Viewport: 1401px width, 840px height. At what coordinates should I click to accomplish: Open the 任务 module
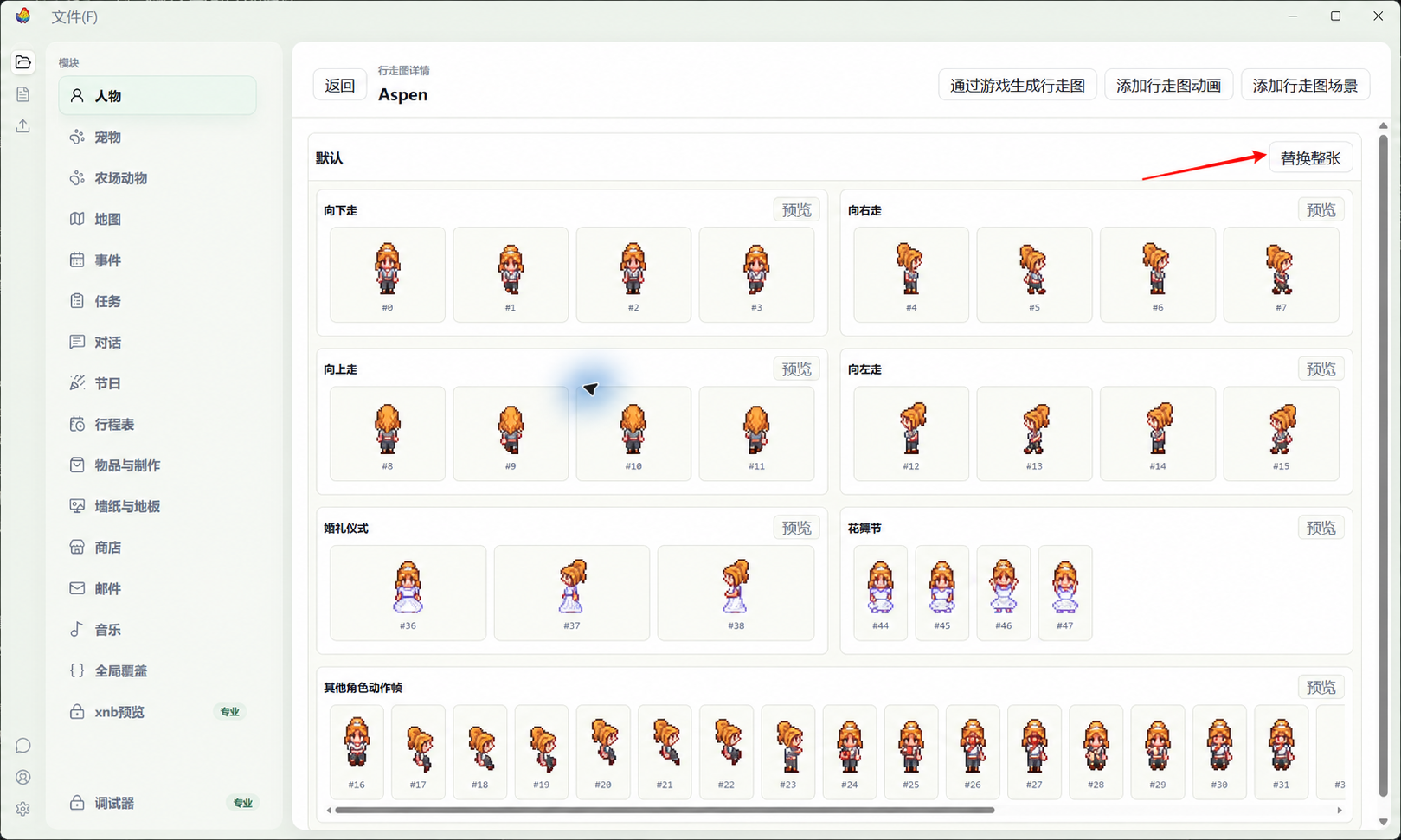[x=157, y=301]
